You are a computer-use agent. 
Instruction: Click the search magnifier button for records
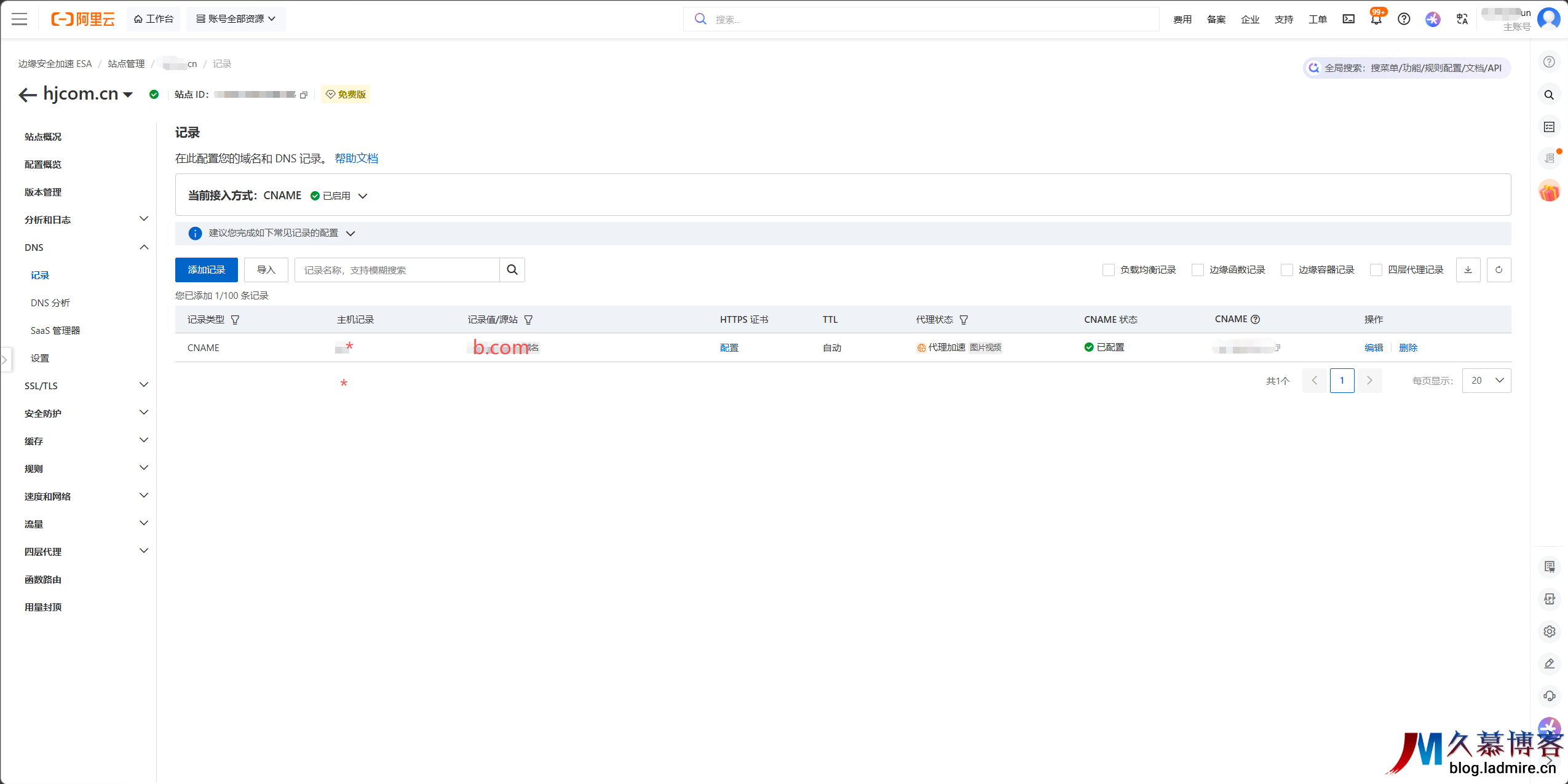[512, 270]
